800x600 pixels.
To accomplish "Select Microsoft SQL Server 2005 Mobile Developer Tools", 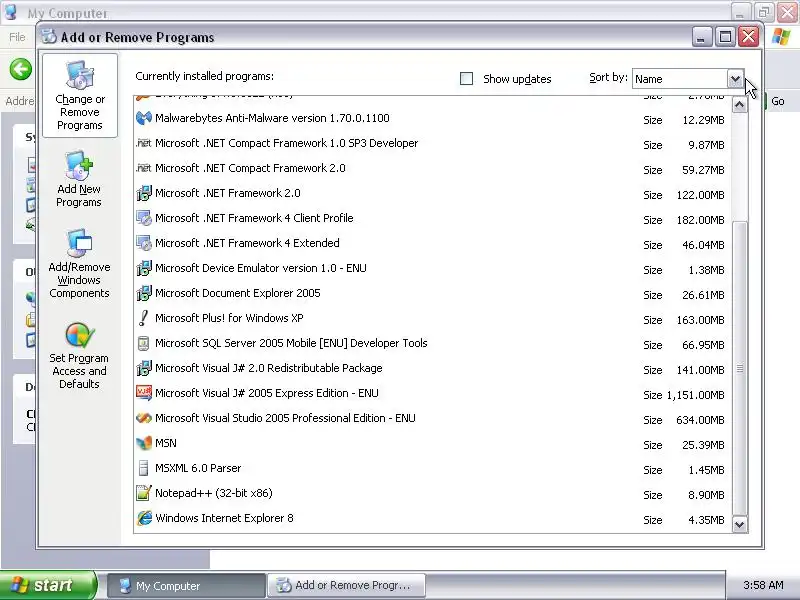I will [433, 344].
